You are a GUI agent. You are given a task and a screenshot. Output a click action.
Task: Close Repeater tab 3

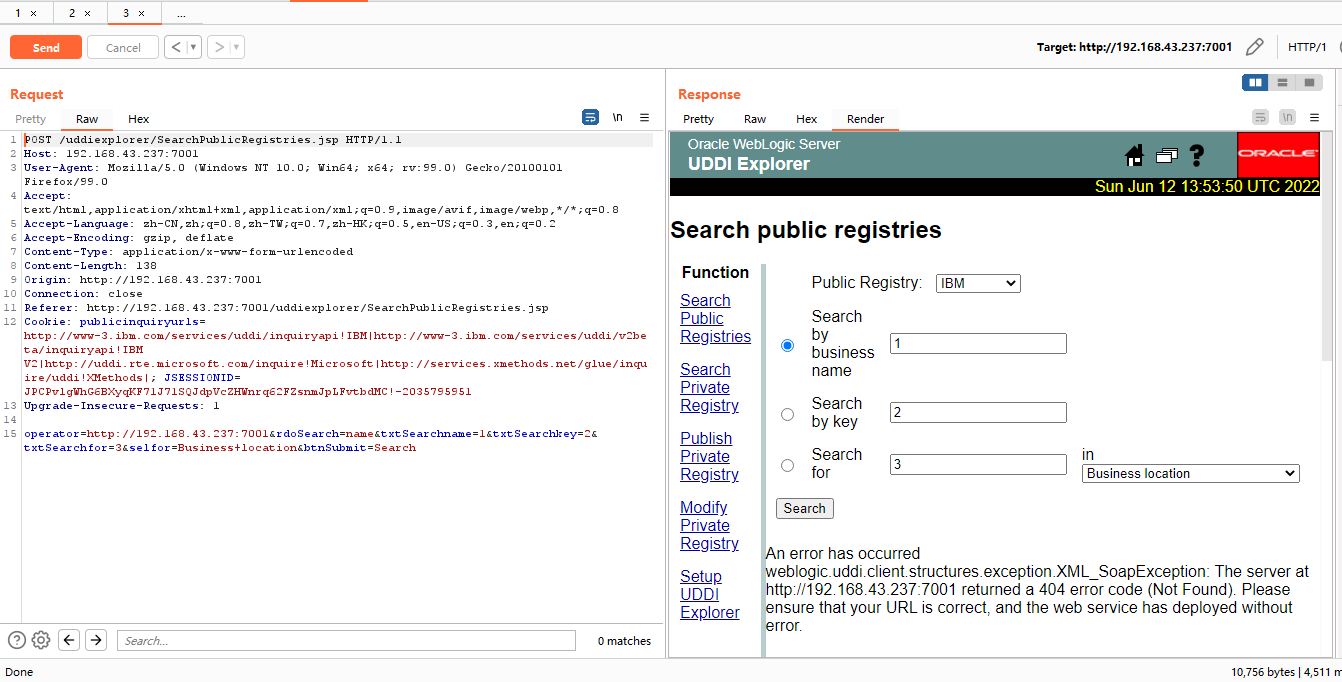(x=141, y=13)
